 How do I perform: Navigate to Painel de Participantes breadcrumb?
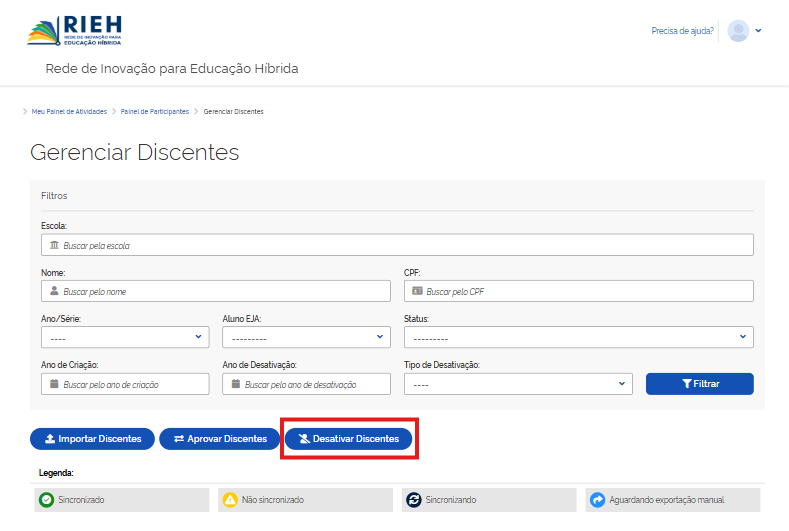click(x=154, y=111)
